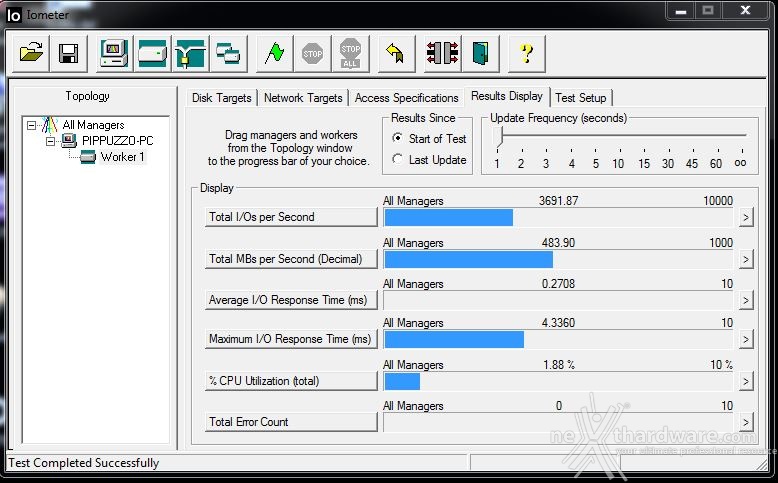Image resolution: width=778 pixels, height=483 pixels.
Task: Click the Total MBs per Second progress bar
Action: (558, 259)
